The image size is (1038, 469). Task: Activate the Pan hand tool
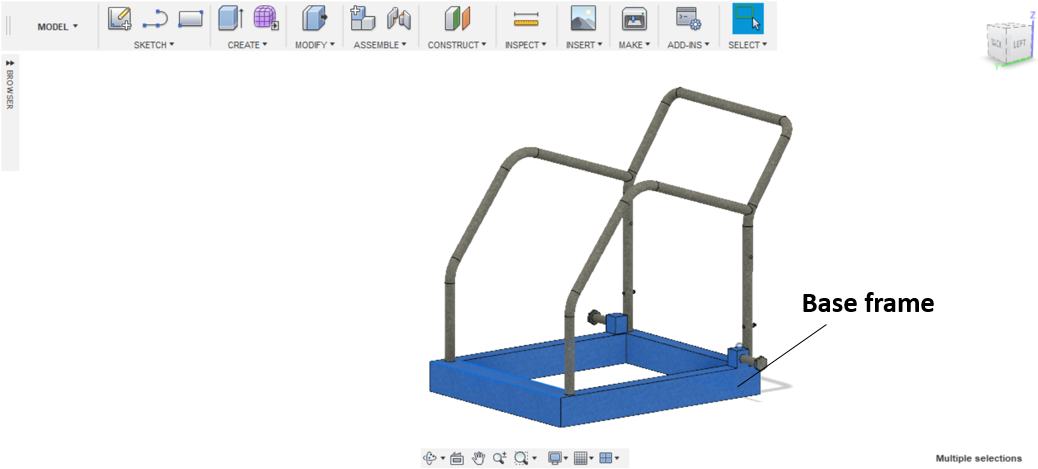(479, 458)
